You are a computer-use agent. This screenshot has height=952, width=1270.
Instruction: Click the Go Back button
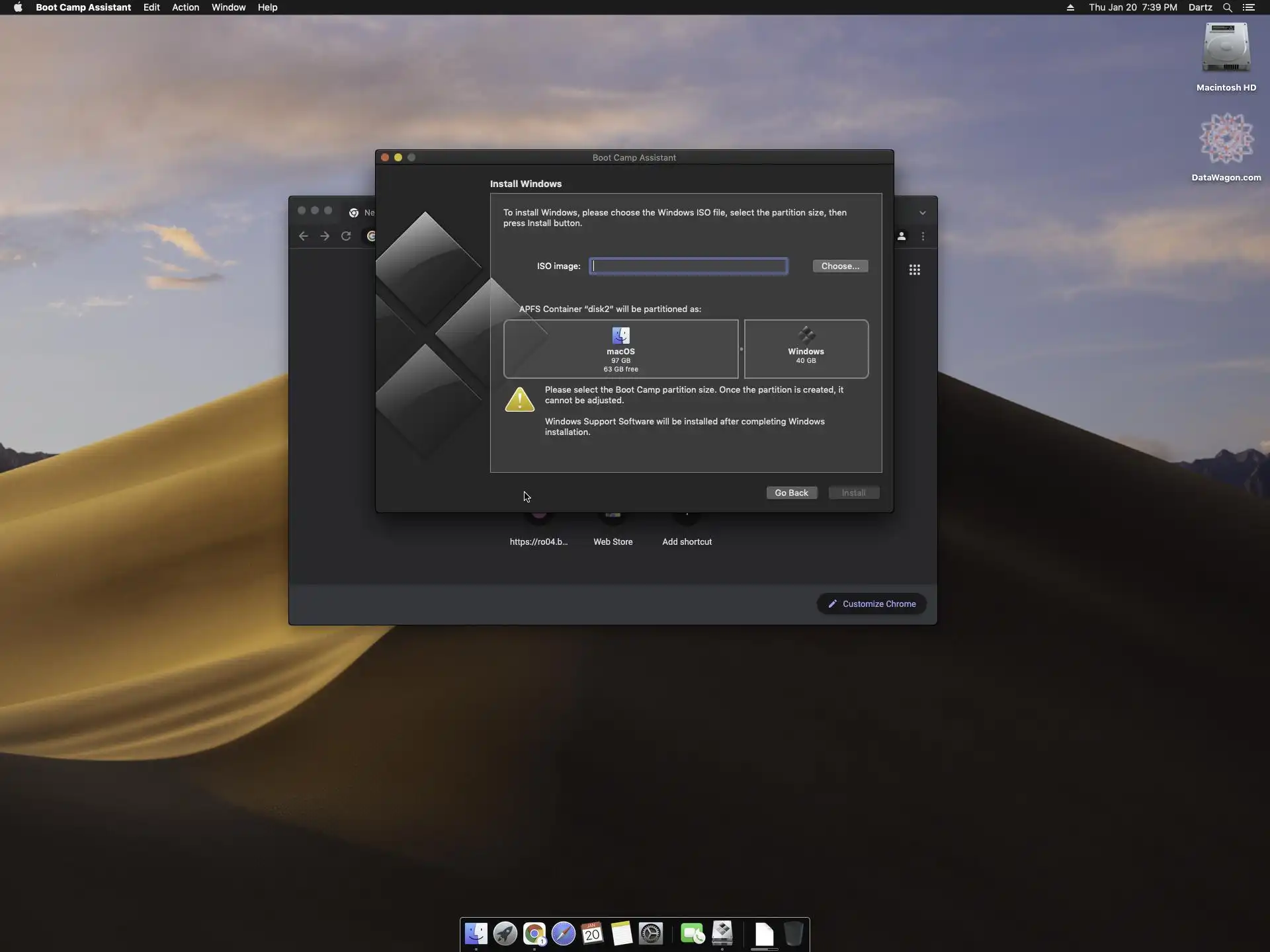pyautogui.click(x=791, y=493)
